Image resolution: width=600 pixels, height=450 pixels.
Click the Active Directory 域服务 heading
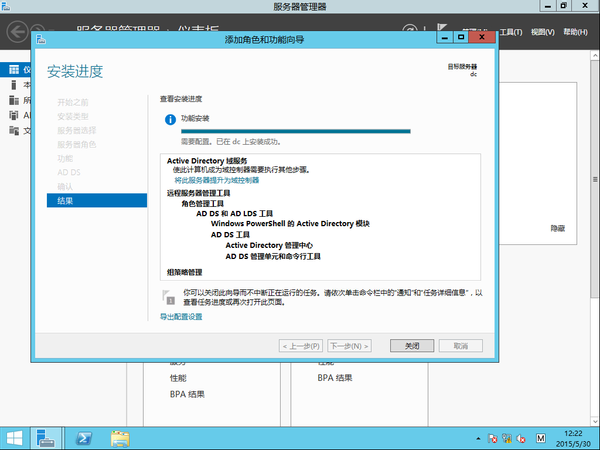207,161
